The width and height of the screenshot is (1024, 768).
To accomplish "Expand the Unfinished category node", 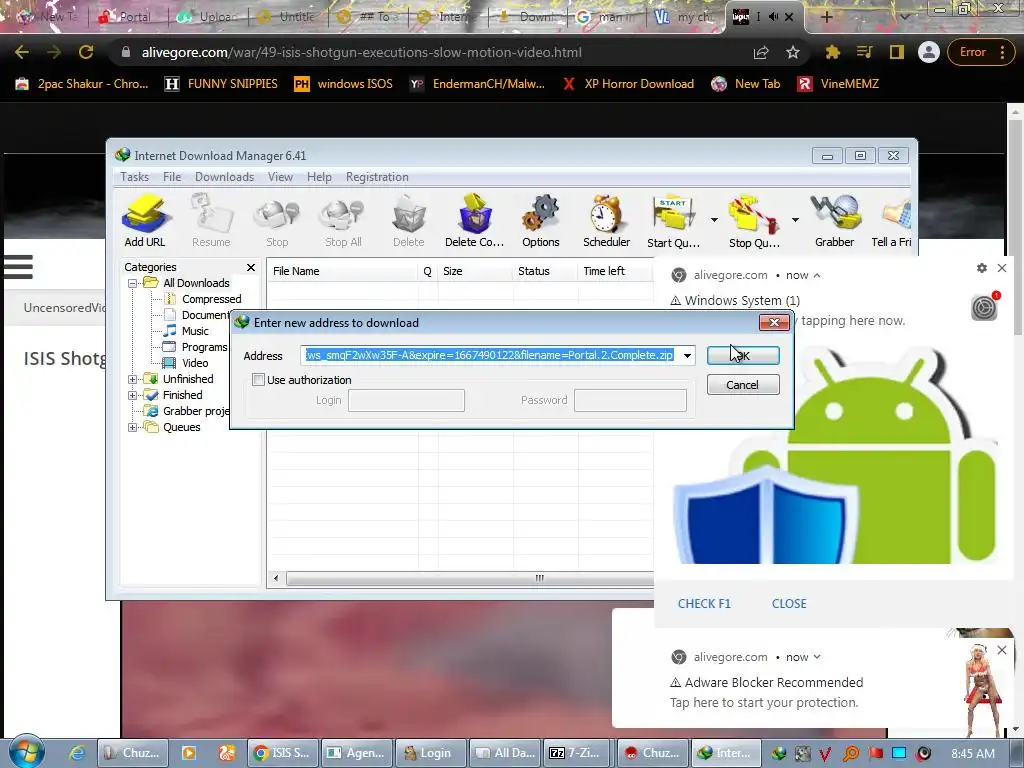I will [133, 379].
